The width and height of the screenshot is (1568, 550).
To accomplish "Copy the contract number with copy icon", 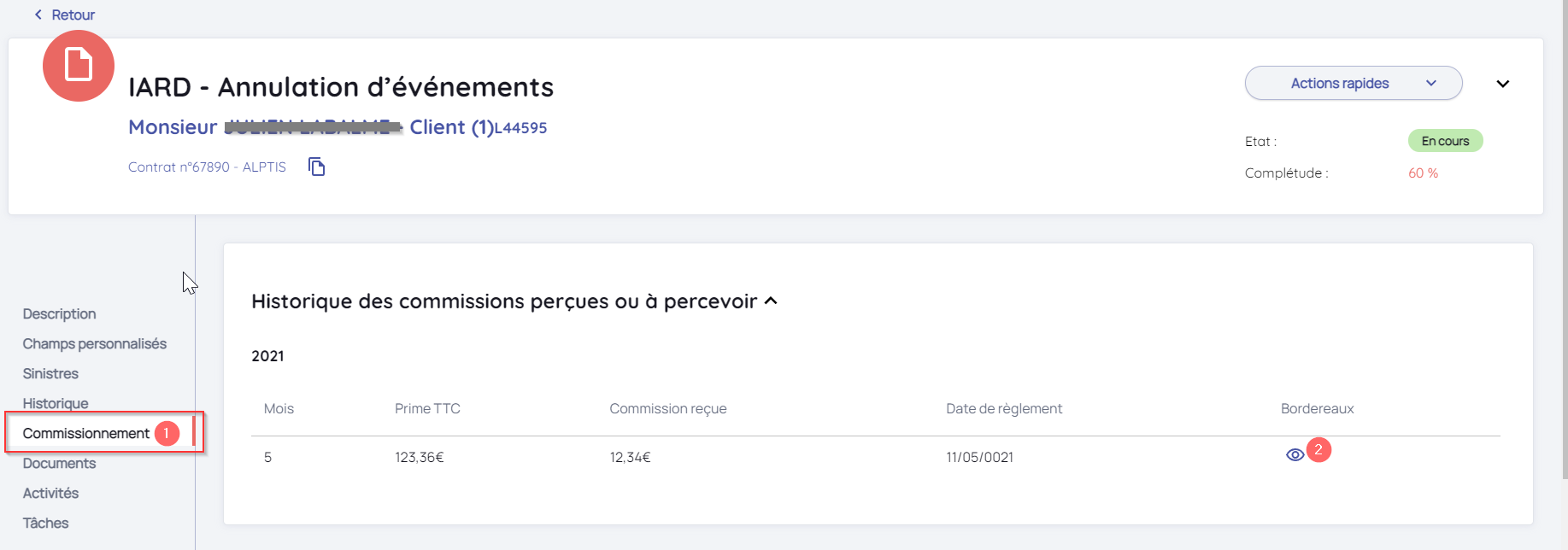I will click(317, 167).
